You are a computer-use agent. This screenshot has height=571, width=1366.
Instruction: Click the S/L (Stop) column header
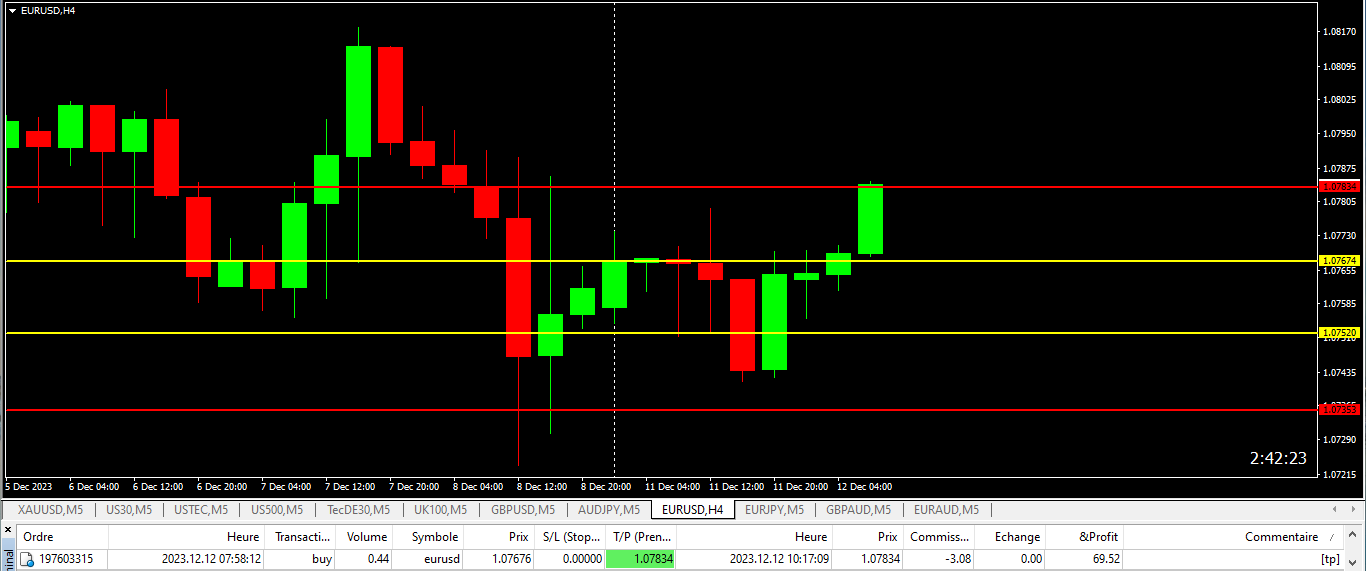click(569, 537)
